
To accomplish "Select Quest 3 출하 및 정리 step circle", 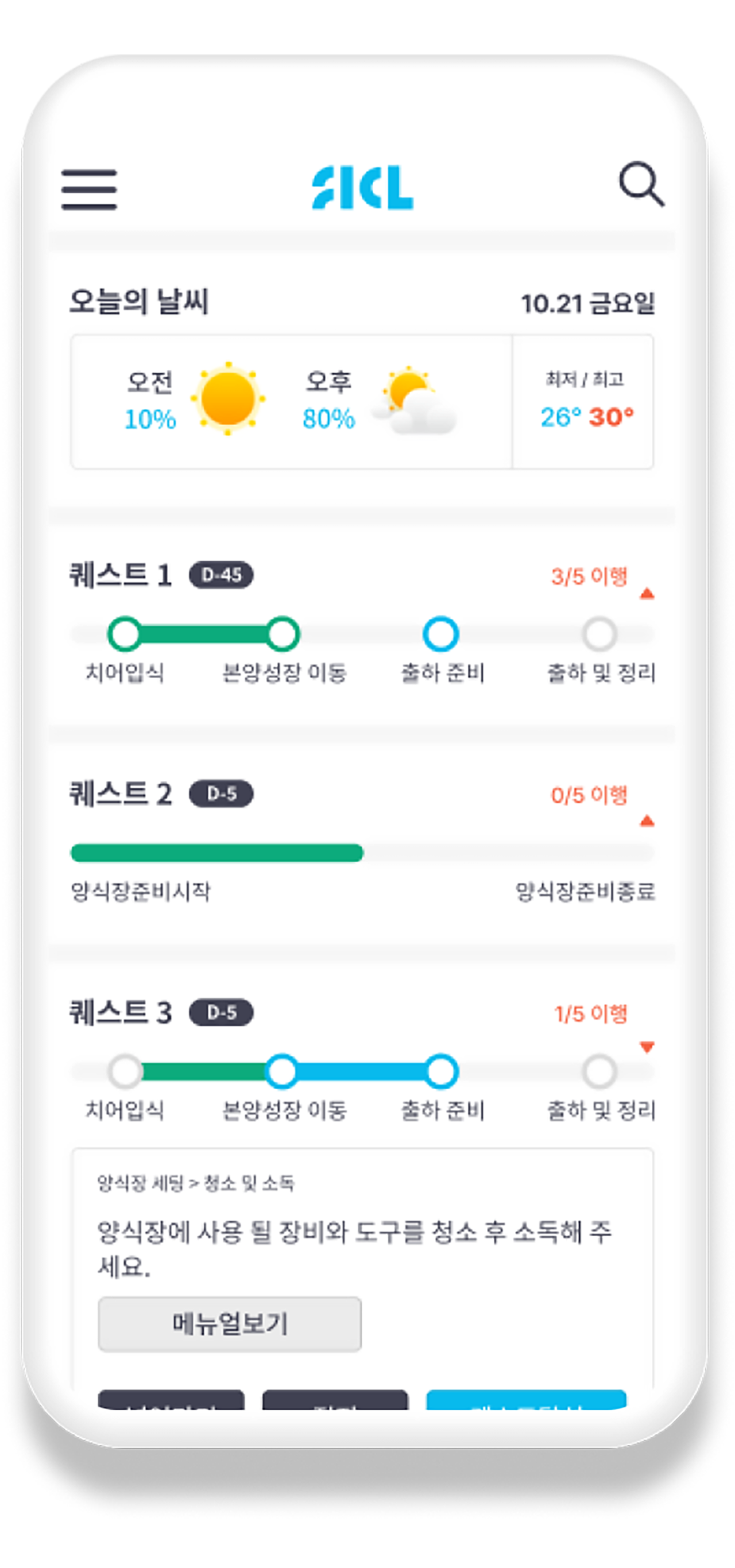I will [x=599, y=1072].
